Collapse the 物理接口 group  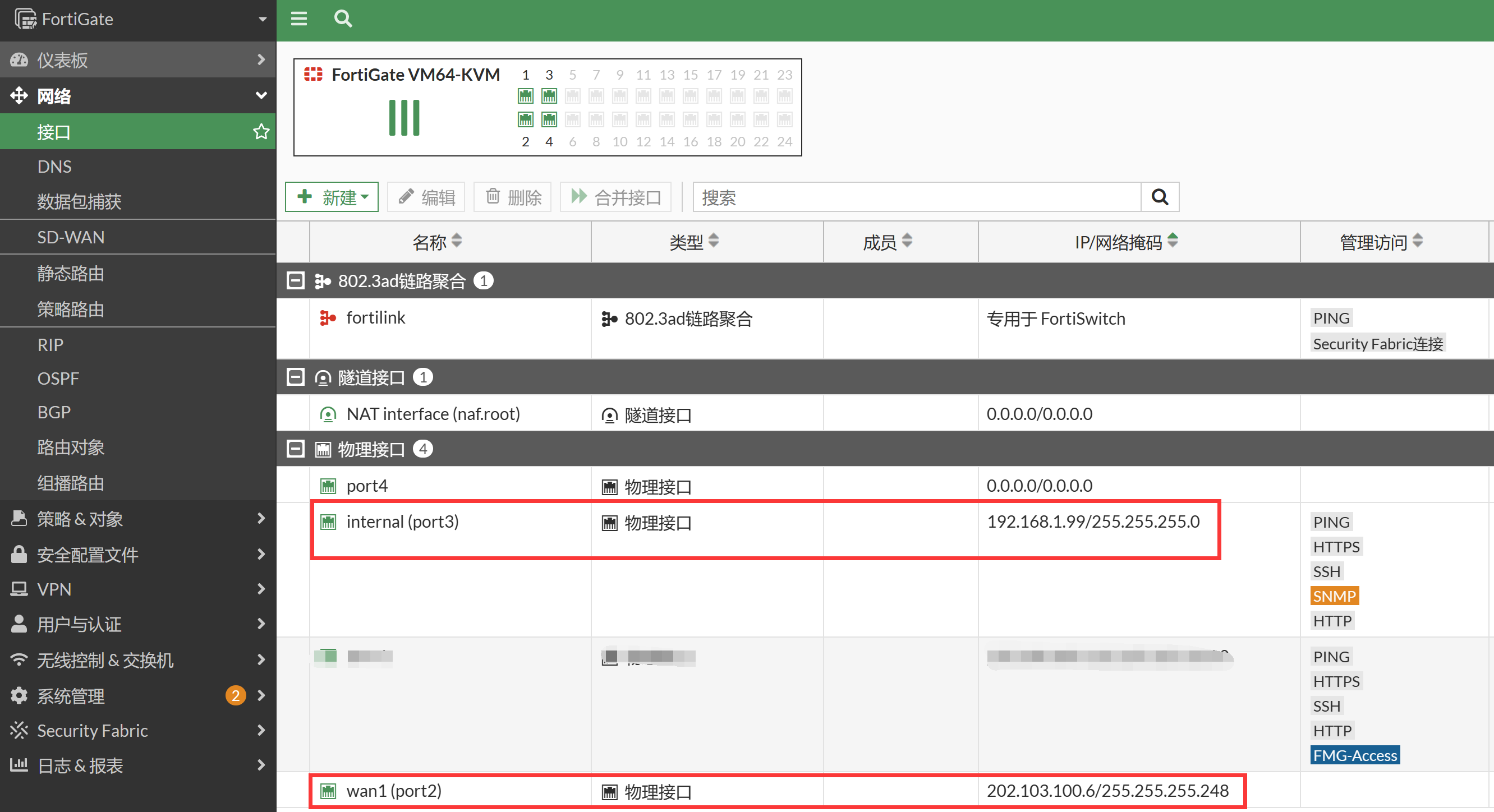tap(296, 449)
